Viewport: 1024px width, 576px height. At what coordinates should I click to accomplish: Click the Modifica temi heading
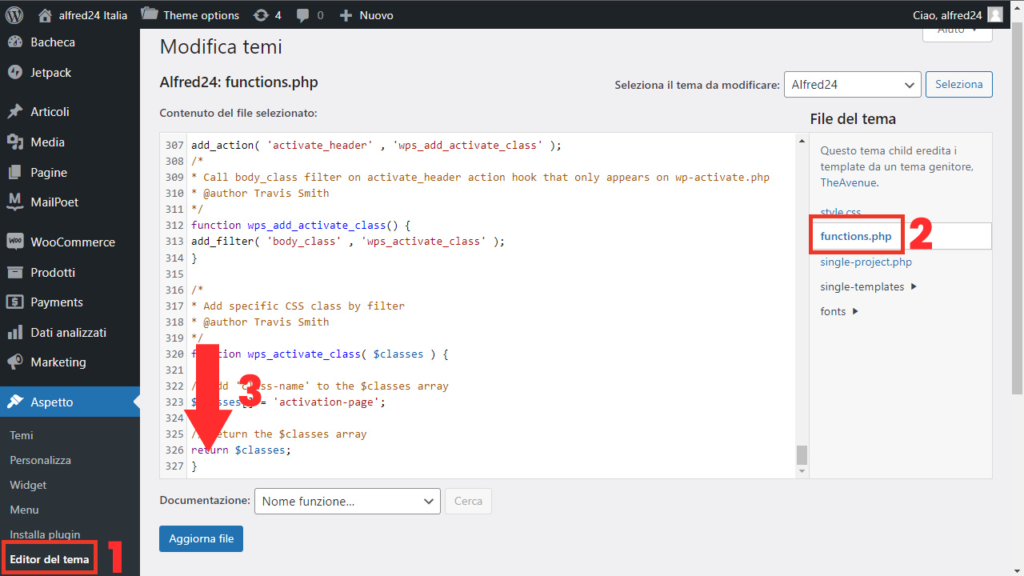(x=221, y=47)
